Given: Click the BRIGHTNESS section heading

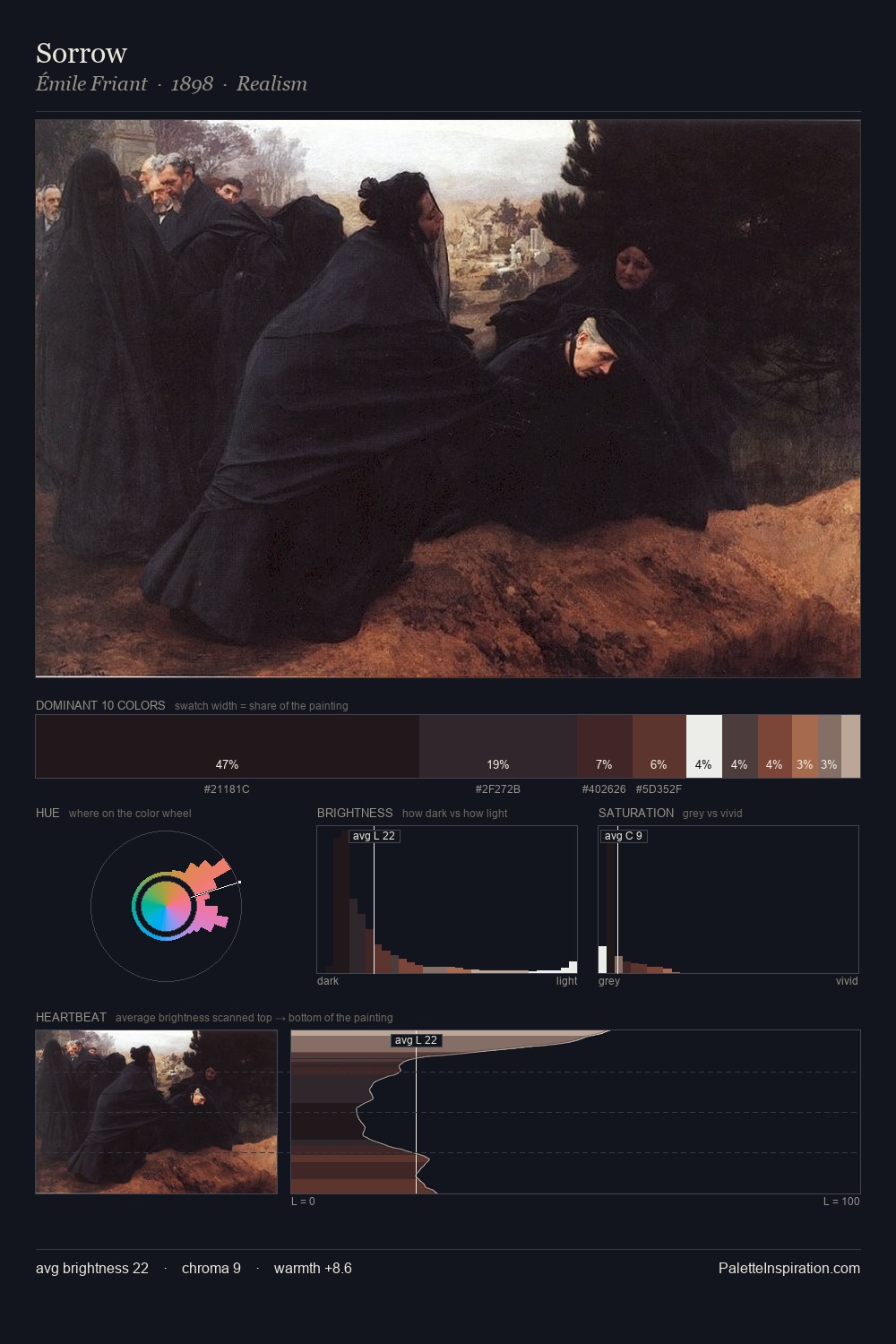Looking at the screenshot, I should point(355,813).
